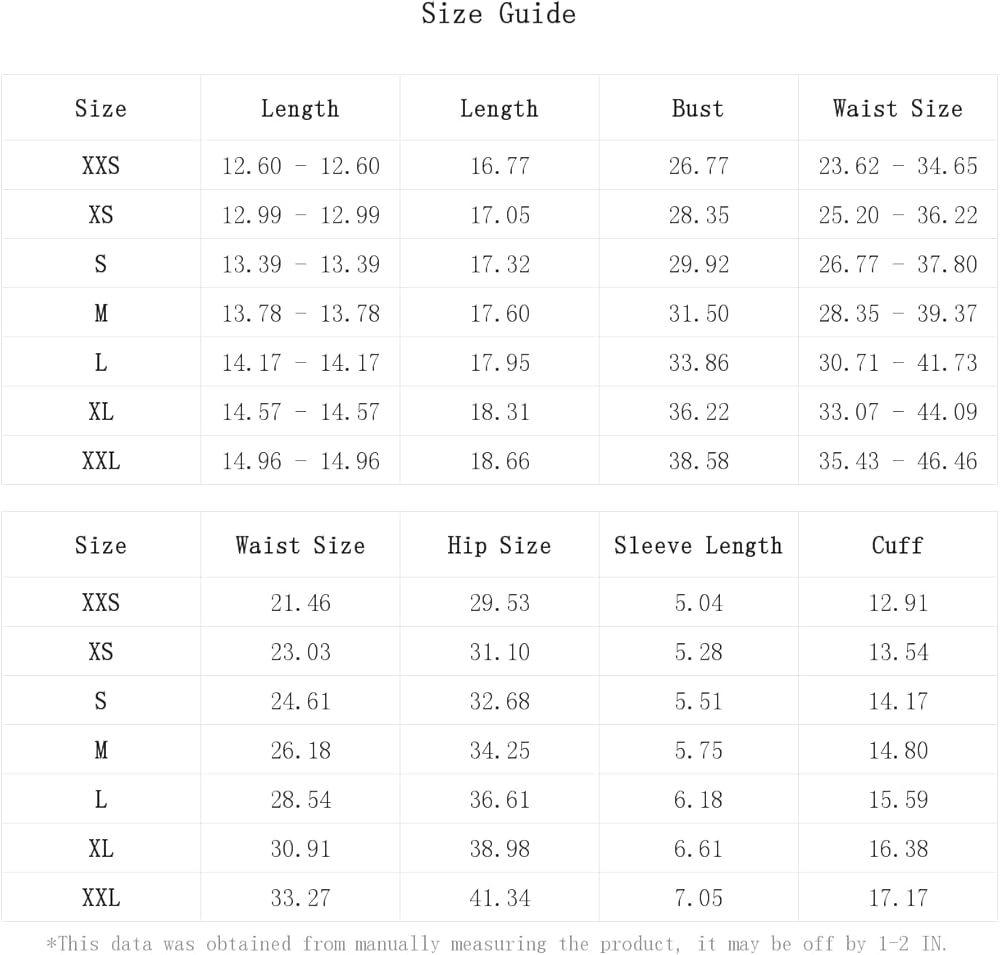1000x955 pixels.
Task: Select the hip size value 41.34
Action: point(499,898)
